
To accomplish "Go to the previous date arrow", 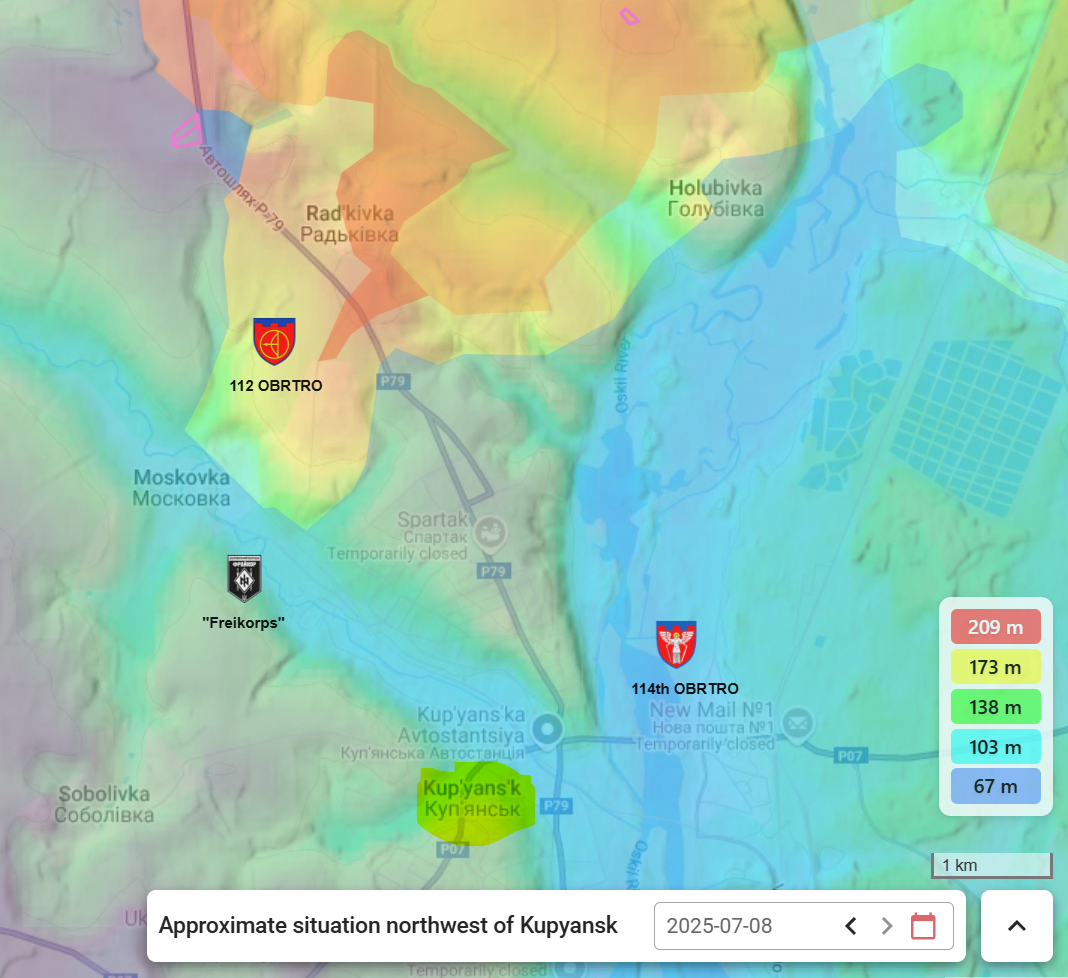I will (x=850, y=926).
